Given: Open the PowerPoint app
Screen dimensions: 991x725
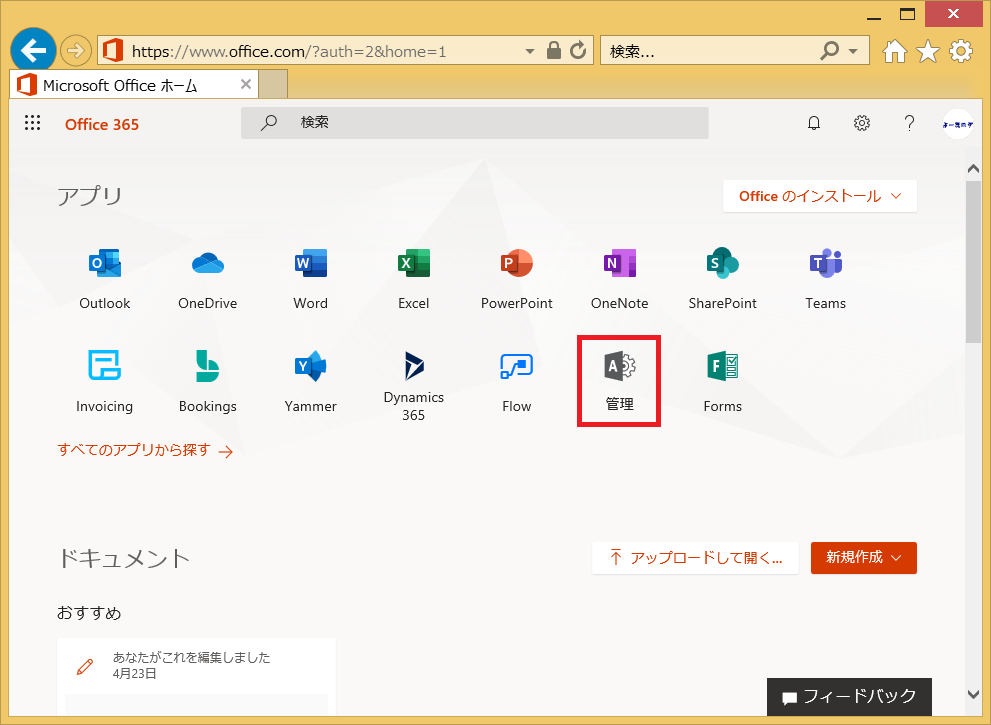Looking at the screenshot, I should [516, 278].
